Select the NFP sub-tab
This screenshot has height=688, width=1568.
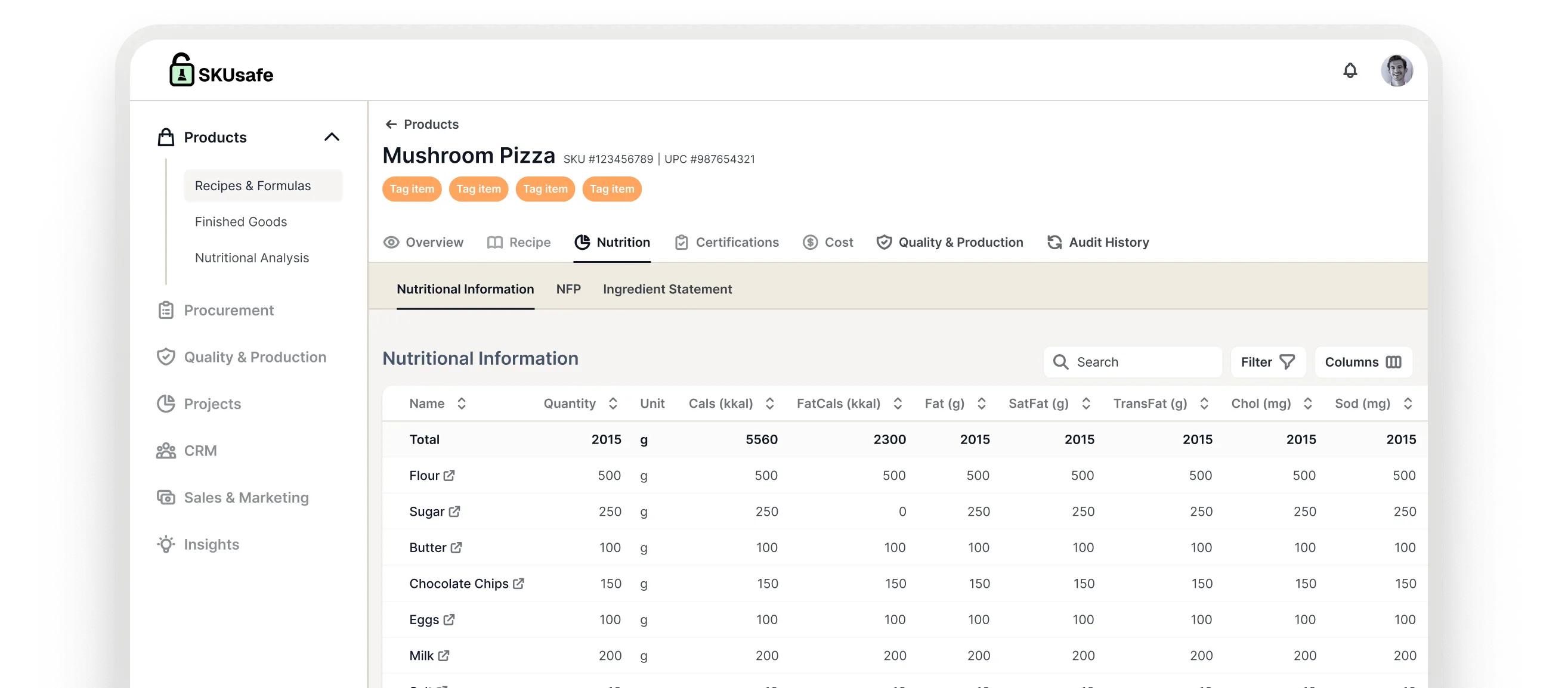click(568, 289)
